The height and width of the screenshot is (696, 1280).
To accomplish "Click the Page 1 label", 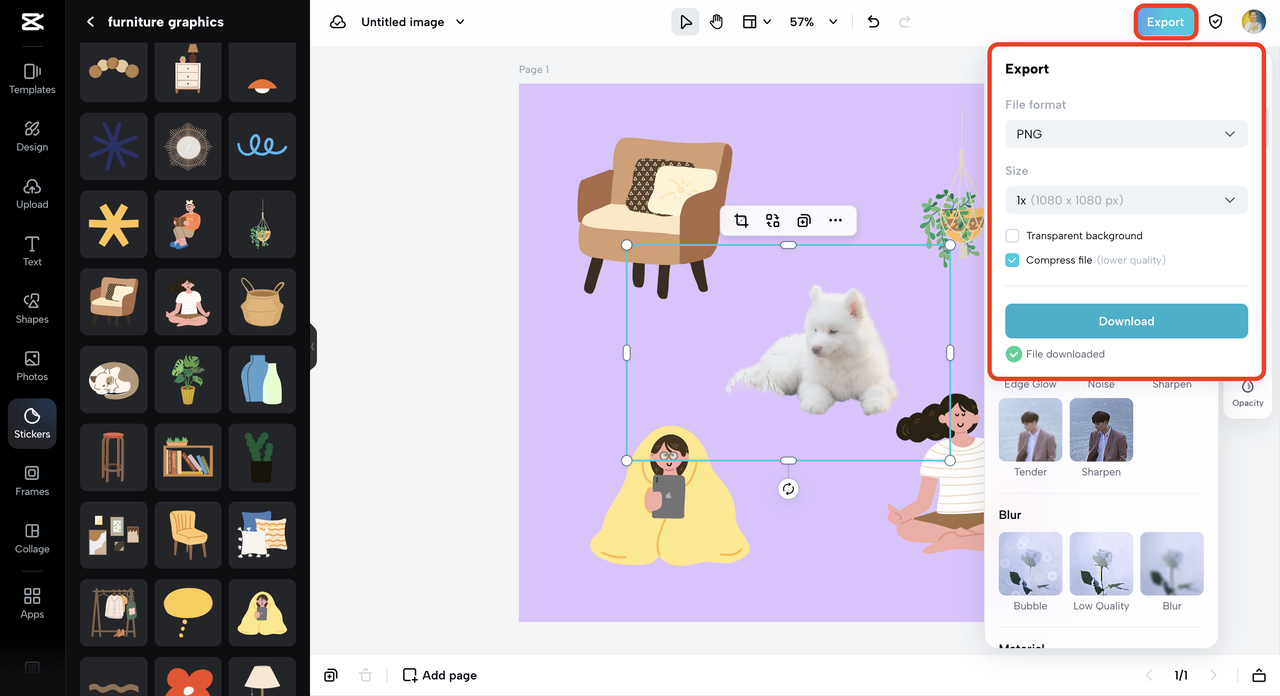I will (534, 70).
